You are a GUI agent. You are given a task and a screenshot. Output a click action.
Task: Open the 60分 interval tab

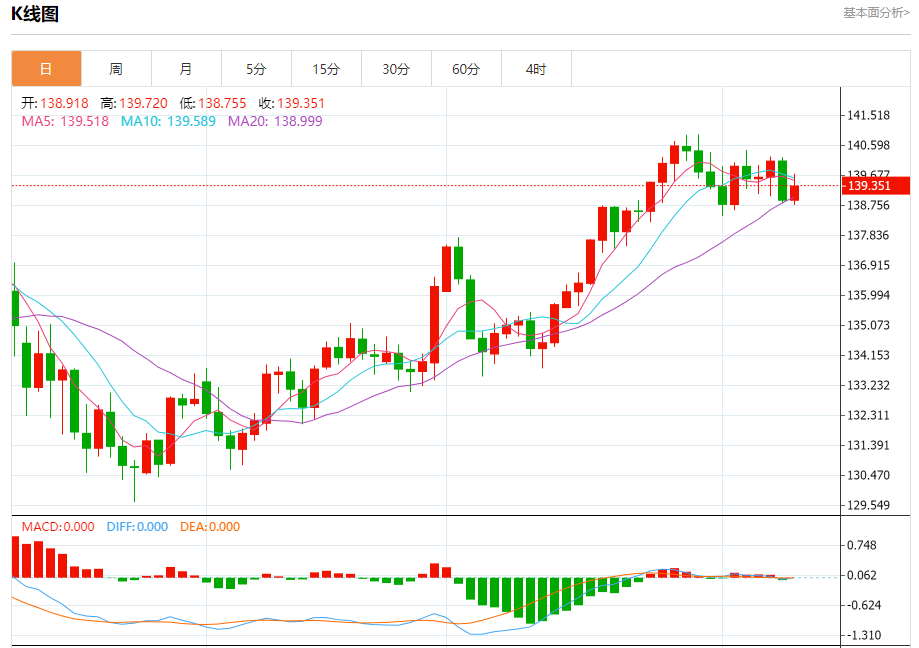pyautogui.click(x=467, y=69)
